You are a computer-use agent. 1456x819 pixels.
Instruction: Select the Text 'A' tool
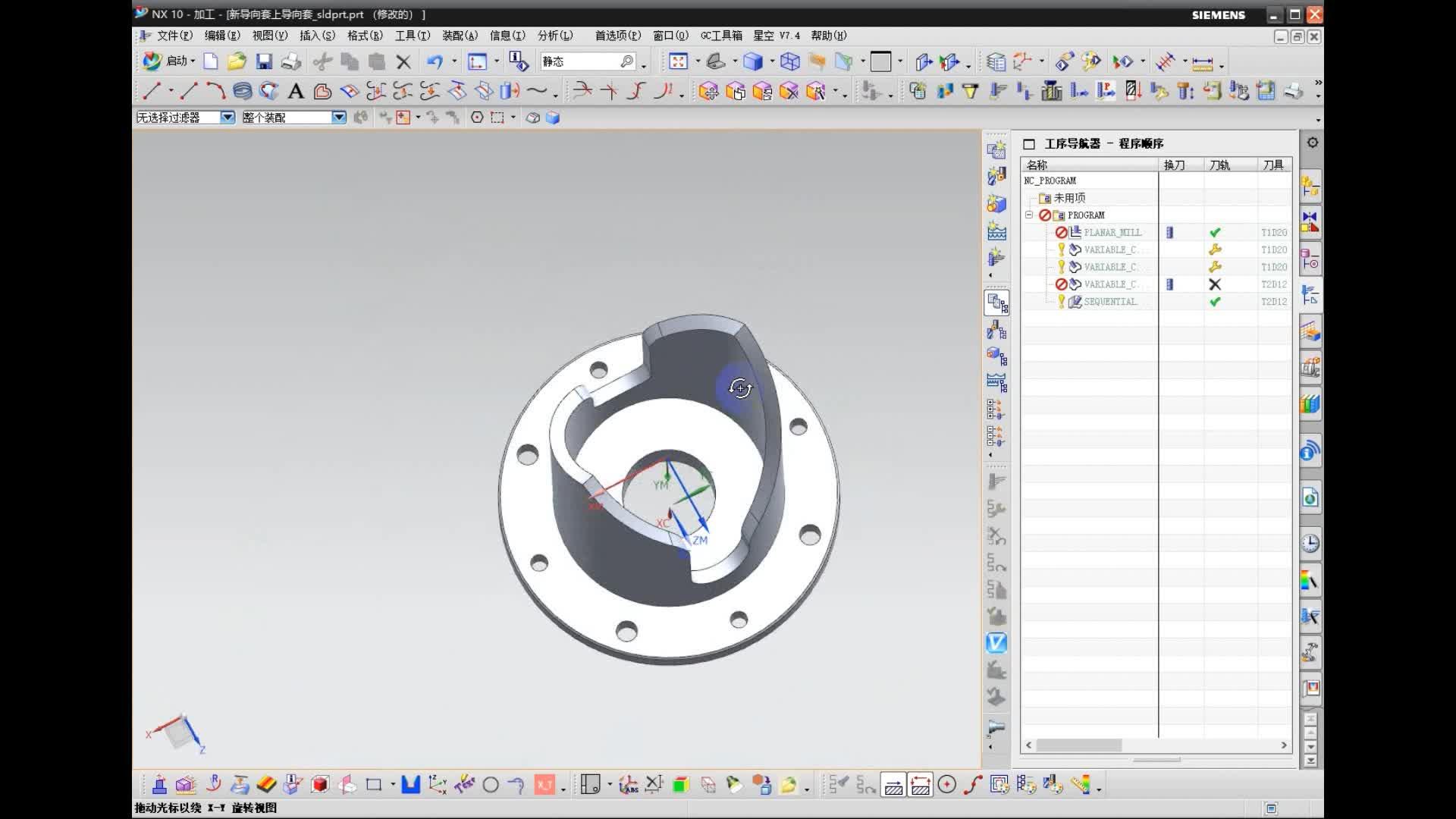click(296, 92)
